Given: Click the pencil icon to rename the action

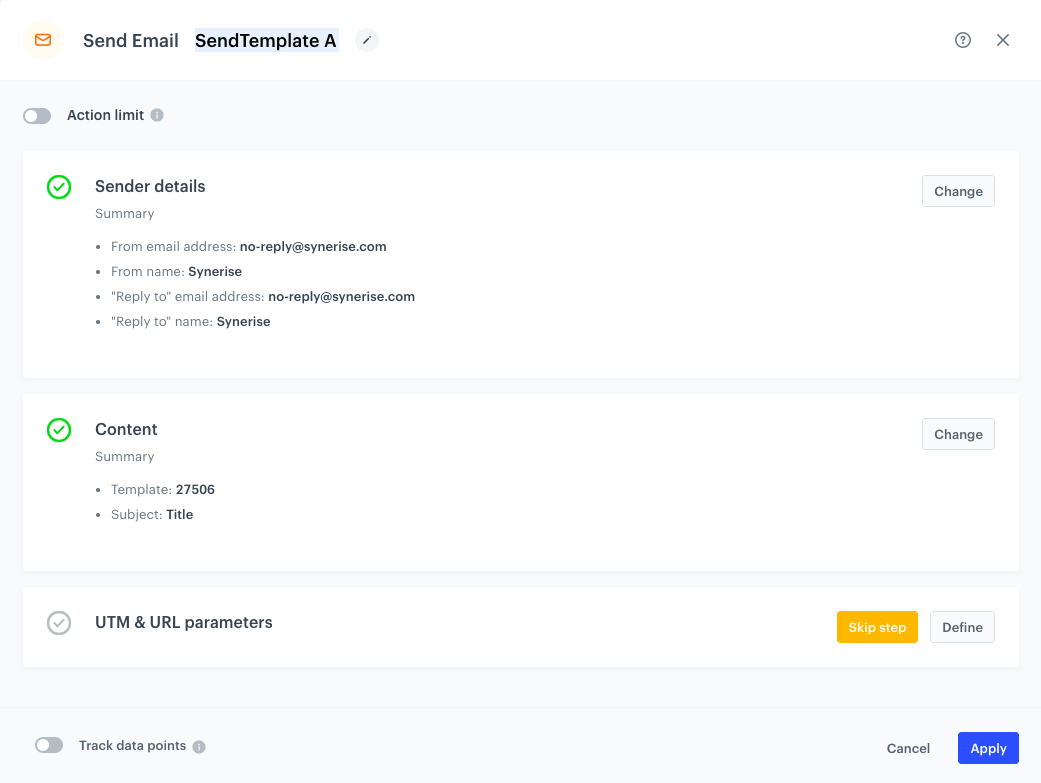Looking at the screenshot, I should click(x=366, y=40).
